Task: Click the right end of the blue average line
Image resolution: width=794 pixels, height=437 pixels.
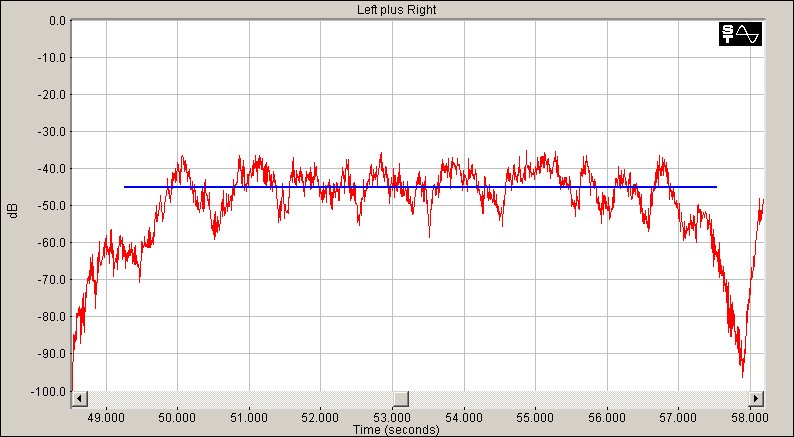Action: 716,187
